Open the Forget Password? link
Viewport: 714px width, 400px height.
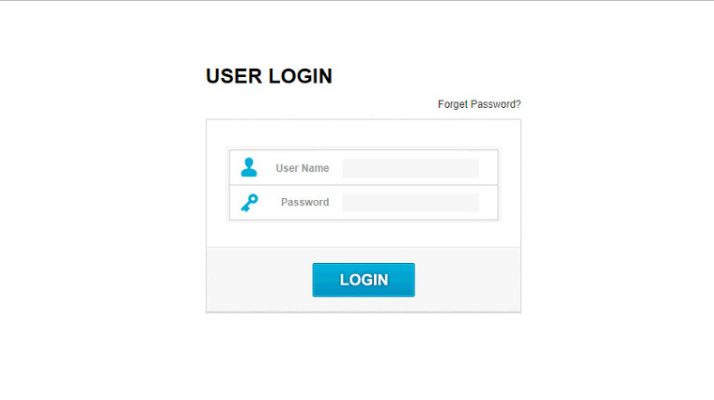tap(479, 104)
